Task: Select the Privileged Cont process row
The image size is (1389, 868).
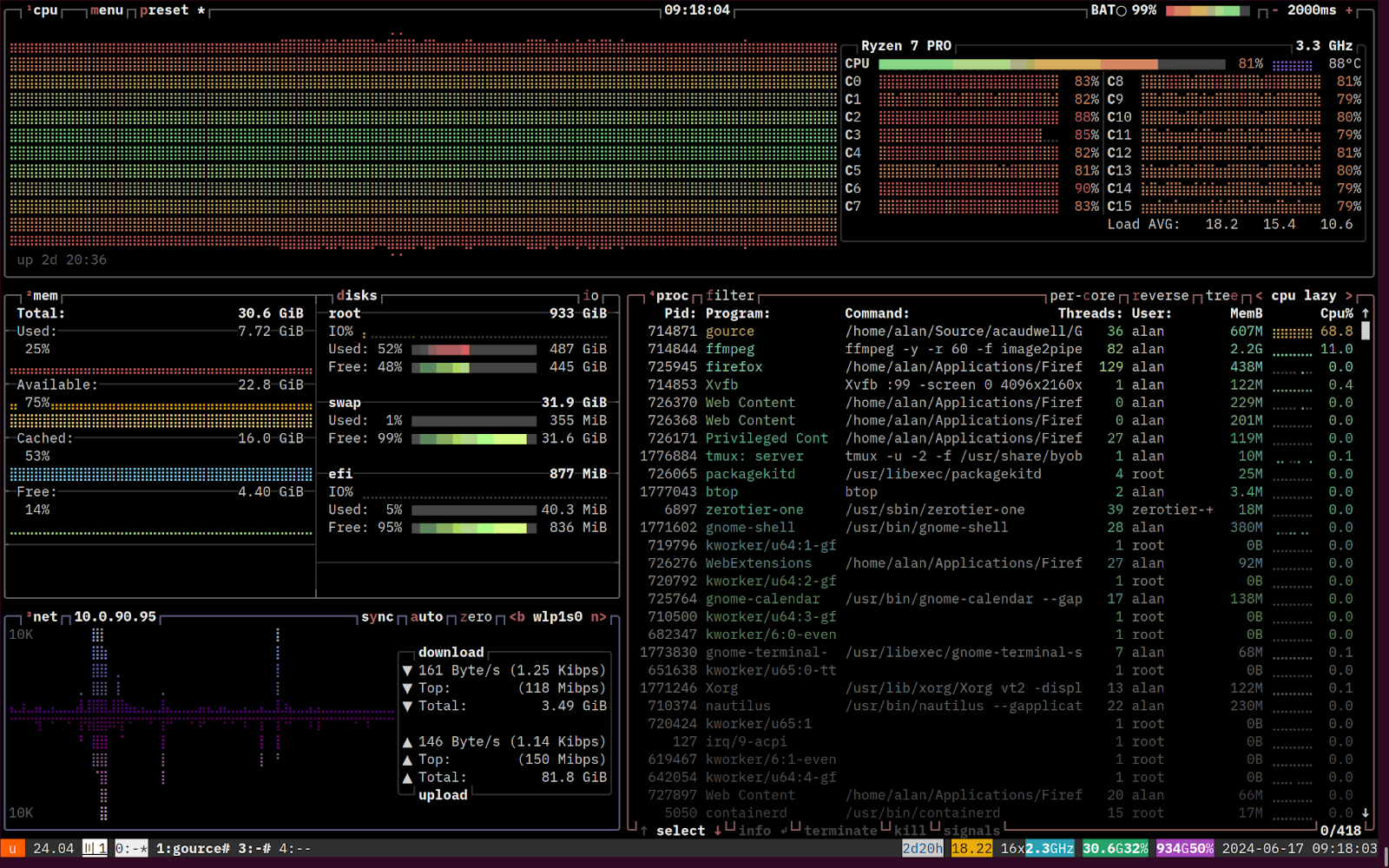Action: click(x=998, y=438)
